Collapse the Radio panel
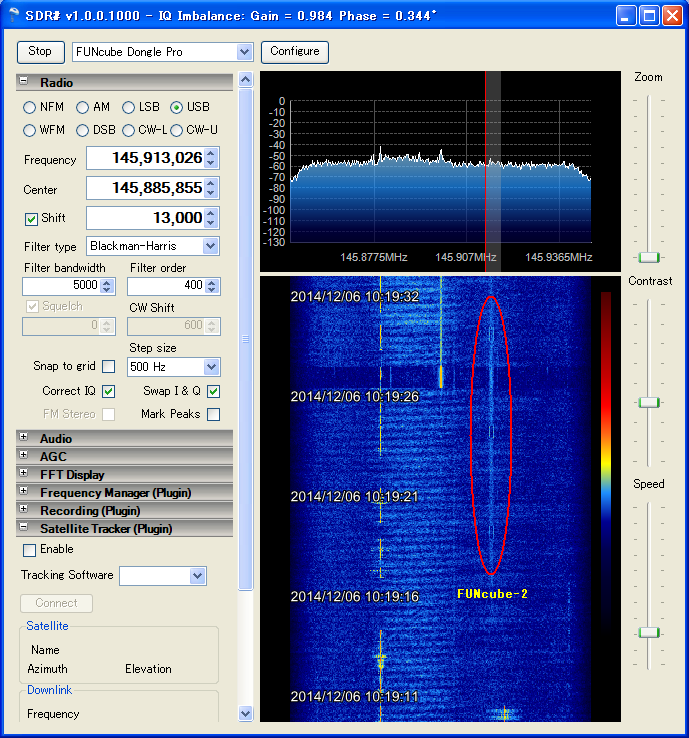The image size is (689, 738). coord(24,81)
